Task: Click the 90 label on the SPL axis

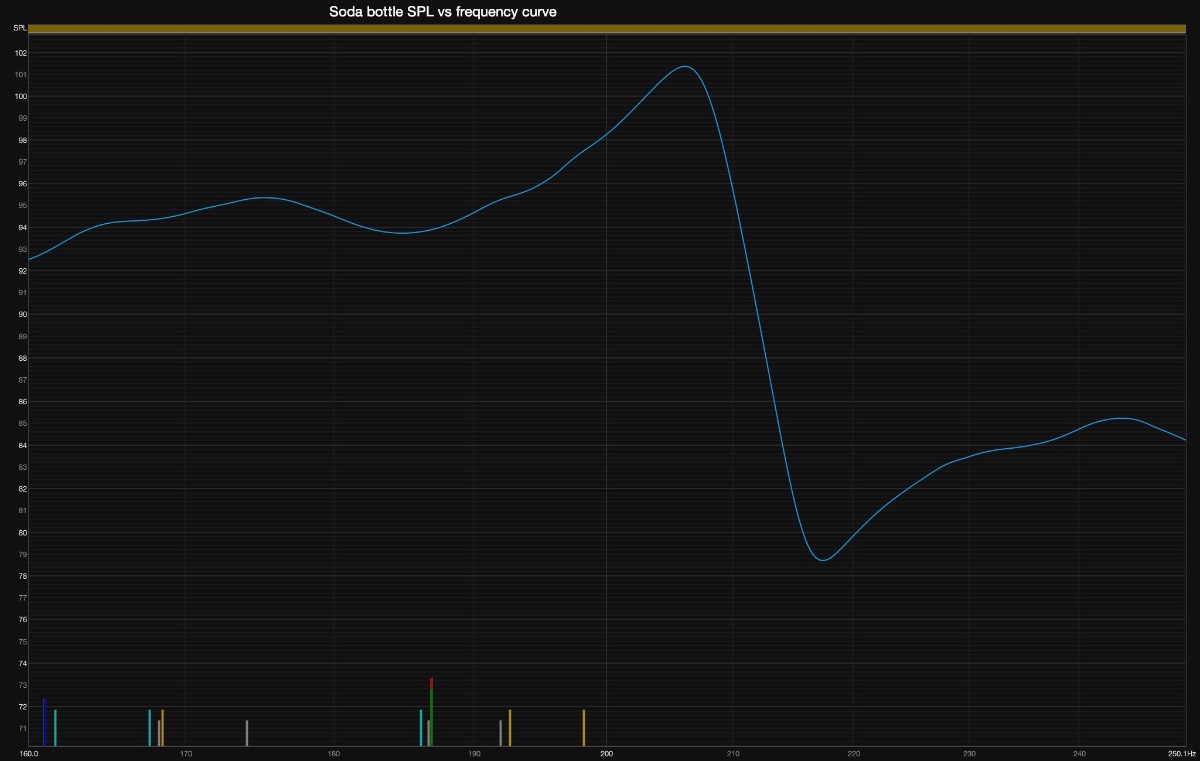Action: coord(21,314)
